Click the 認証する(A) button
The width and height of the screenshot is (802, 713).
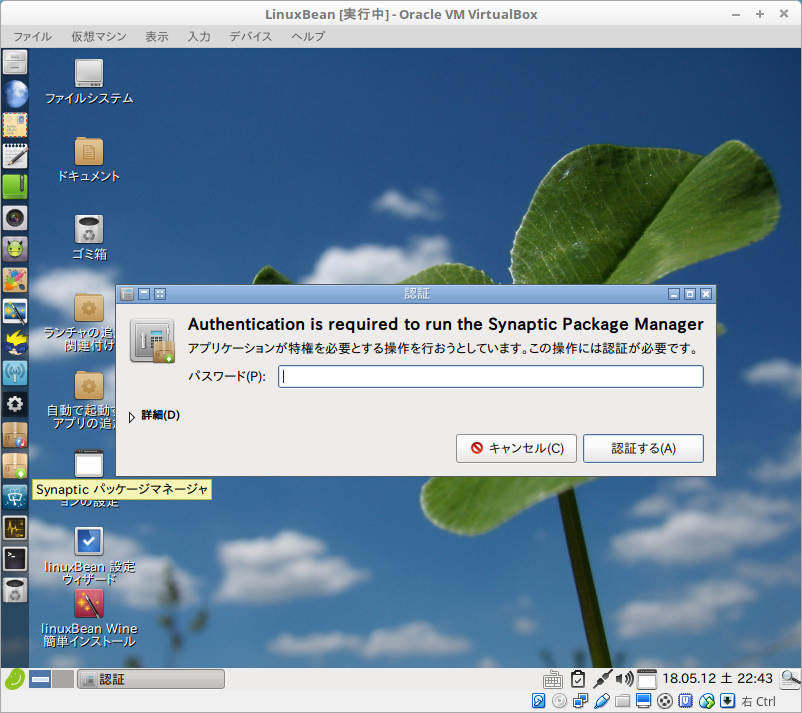(643, 449)
